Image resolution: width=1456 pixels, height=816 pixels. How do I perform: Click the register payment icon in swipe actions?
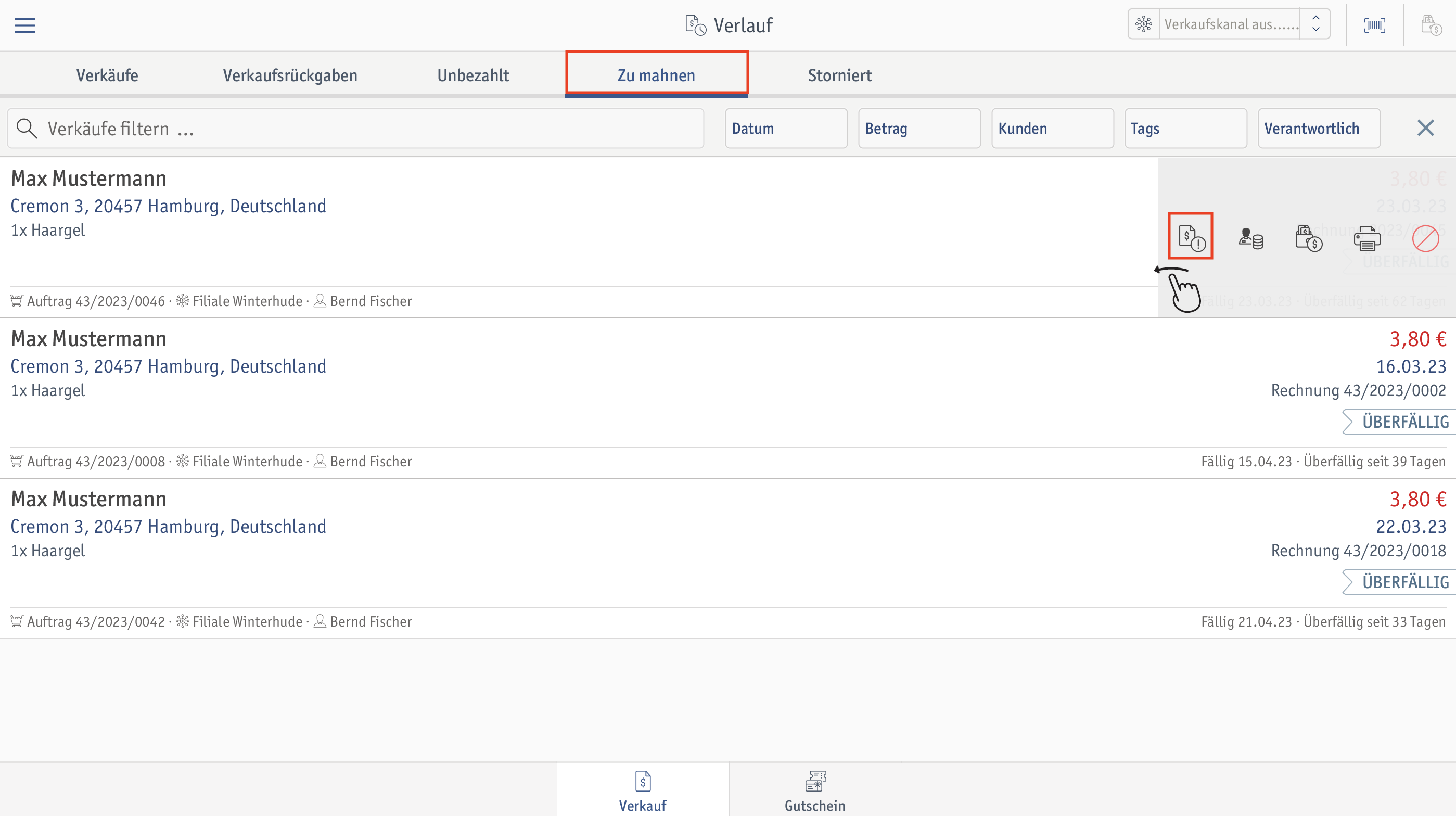[1309, 238]
